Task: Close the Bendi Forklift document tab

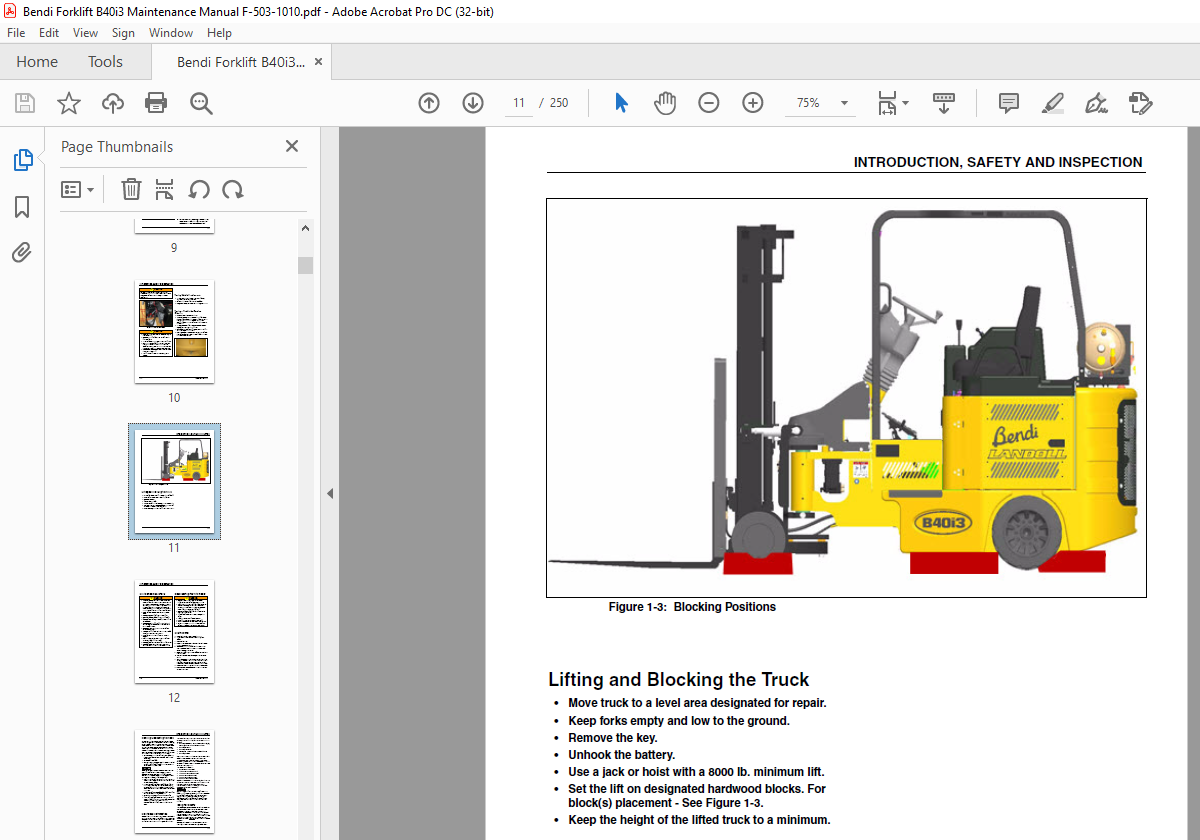Action: [319, 62]
